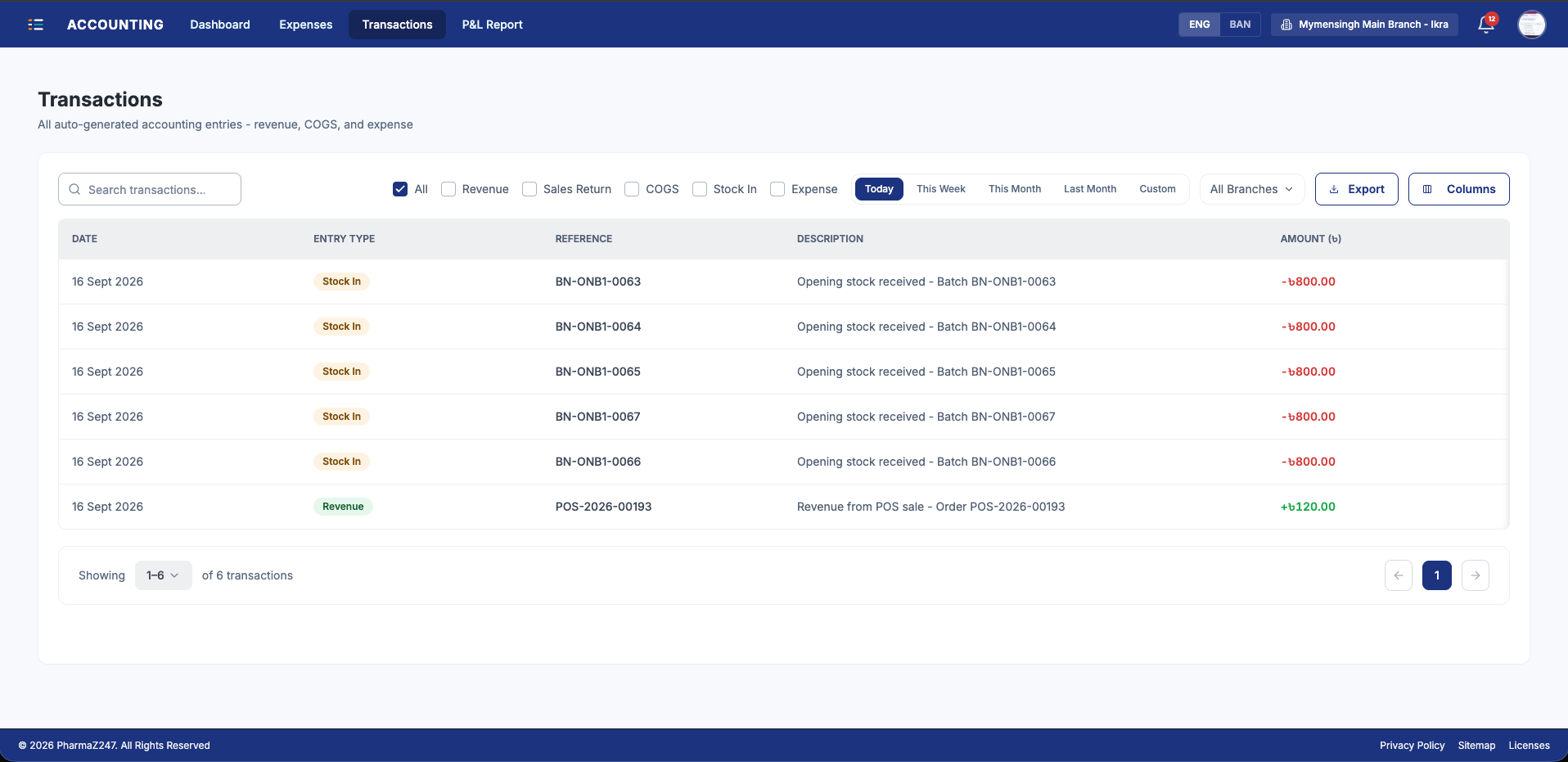Export the transactions list

point(1357,189)
